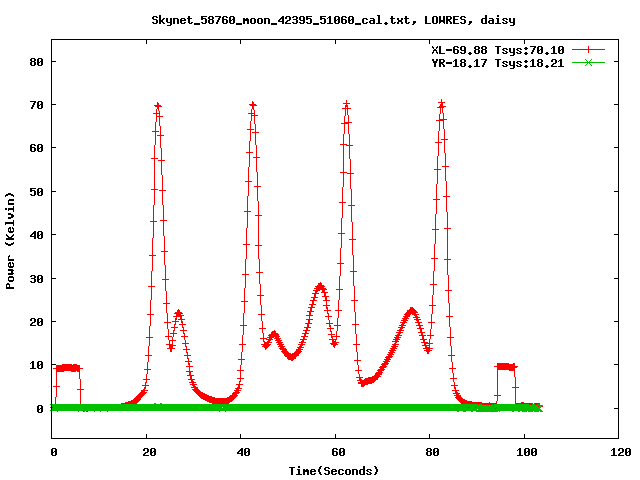The width and height of the screenshot is (640, 480).
Task: Select the YR-18.17 Tsys:18.21 legend entry
Action: point(498,63)
